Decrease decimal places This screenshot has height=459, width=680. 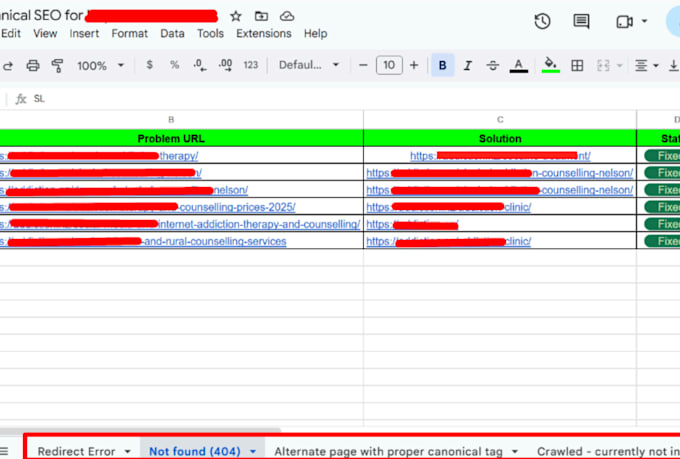[x=199, y=65]
